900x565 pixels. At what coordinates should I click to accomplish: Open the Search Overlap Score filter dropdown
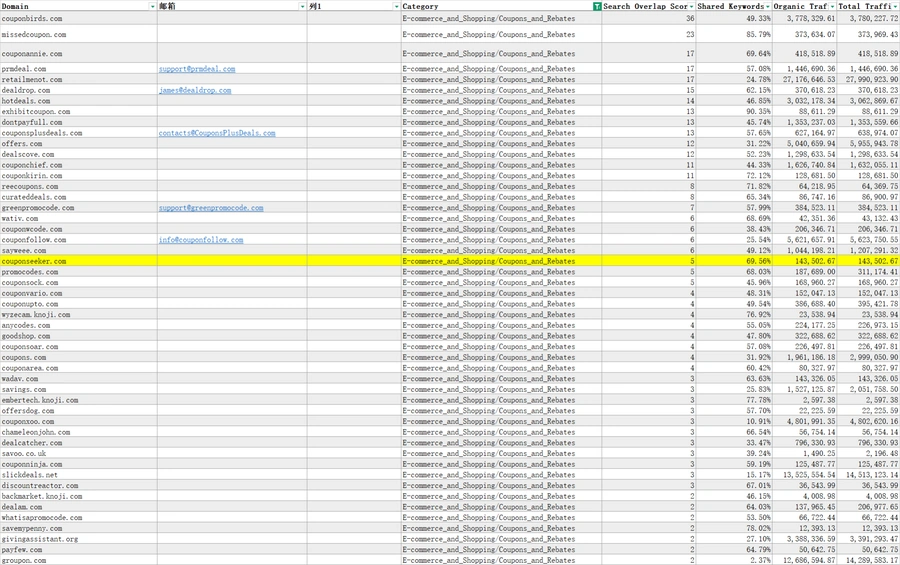691,6
